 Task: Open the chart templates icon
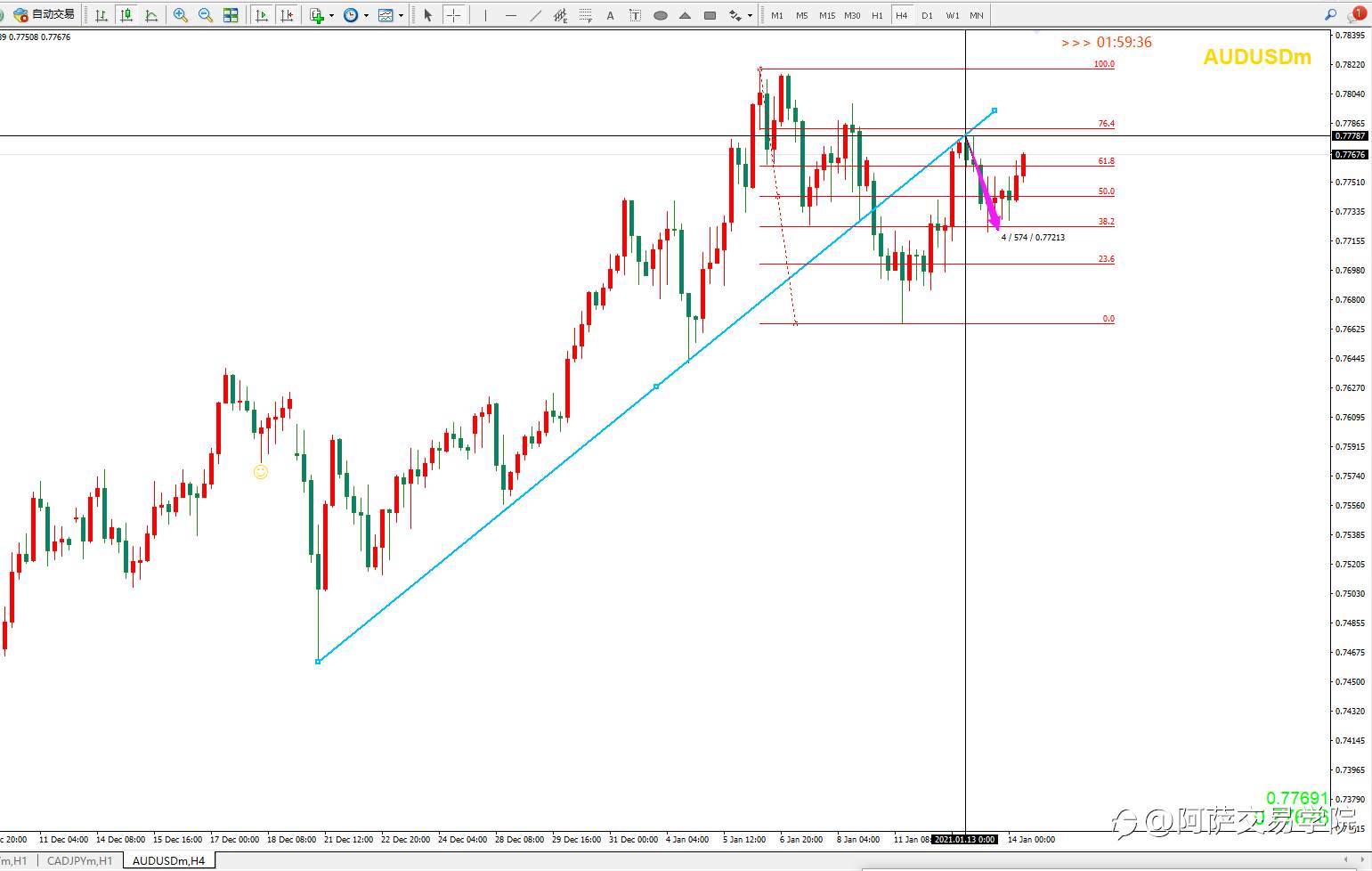386,15
